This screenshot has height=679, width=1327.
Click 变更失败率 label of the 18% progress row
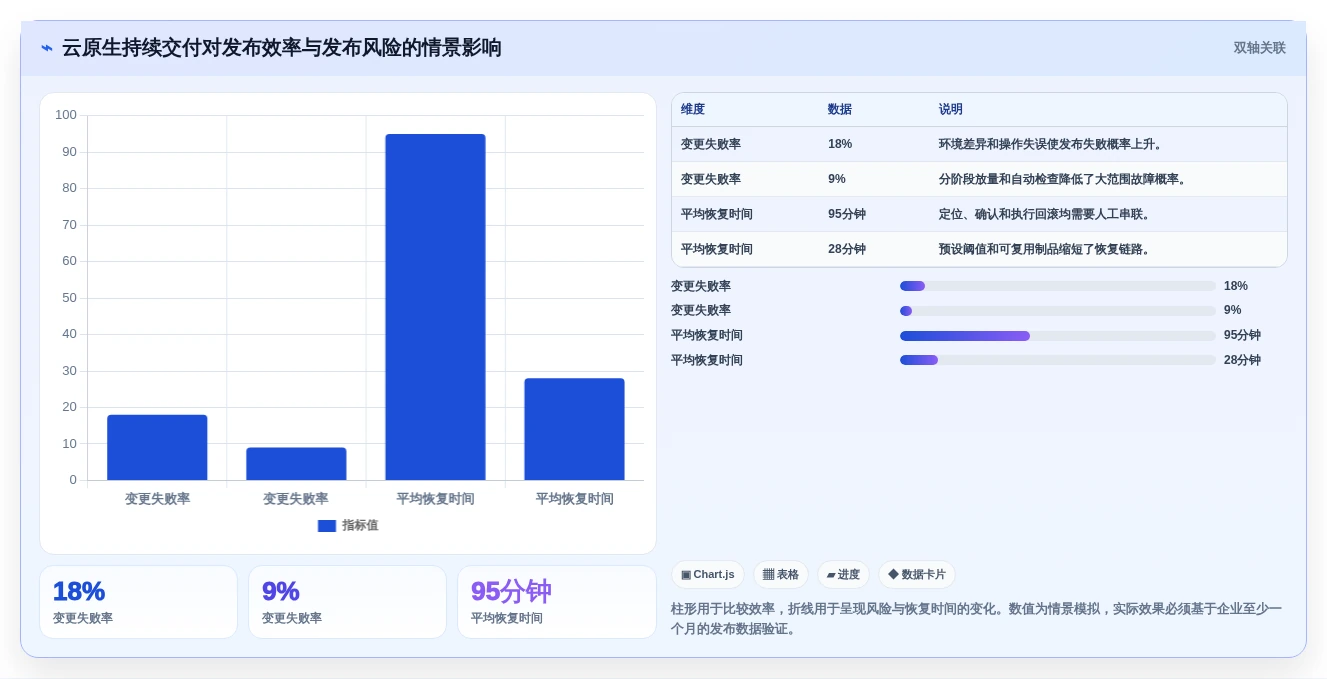click(x=701, y=286)
